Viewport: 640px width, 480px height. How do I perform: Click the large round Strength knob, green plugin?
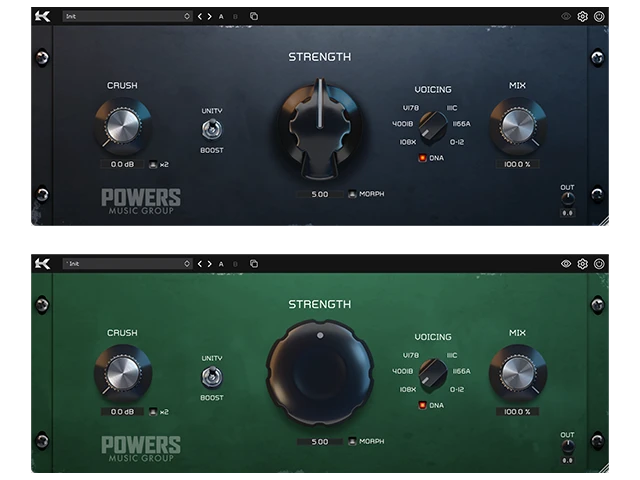[320, 373]
